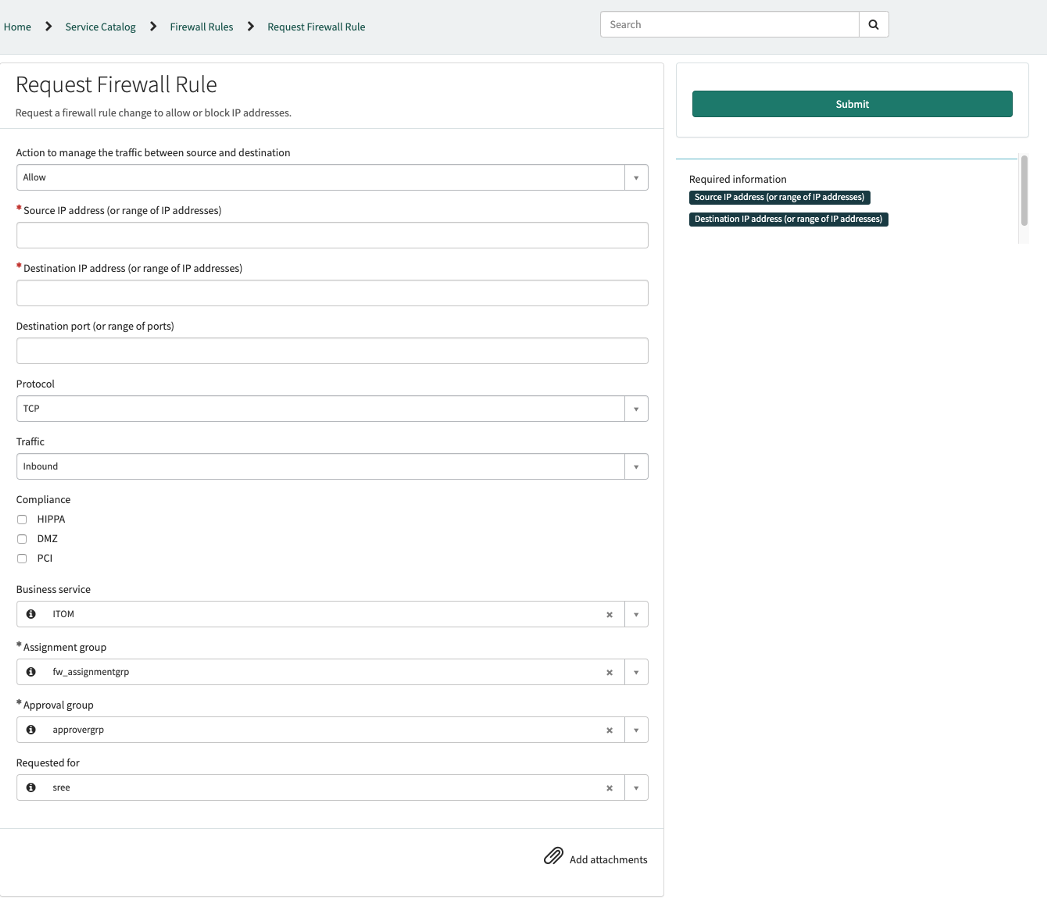Jump to required Destination IP address tag
1047x924 pixels.
[788, 219]
